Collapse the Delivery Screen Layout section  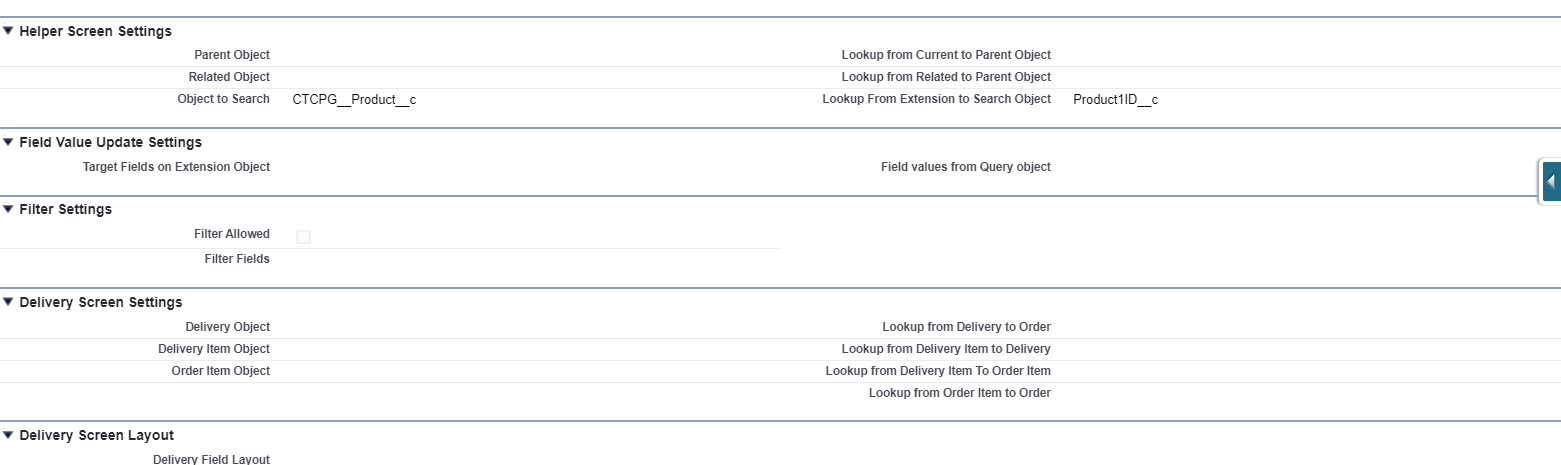(x=8, y=435)
